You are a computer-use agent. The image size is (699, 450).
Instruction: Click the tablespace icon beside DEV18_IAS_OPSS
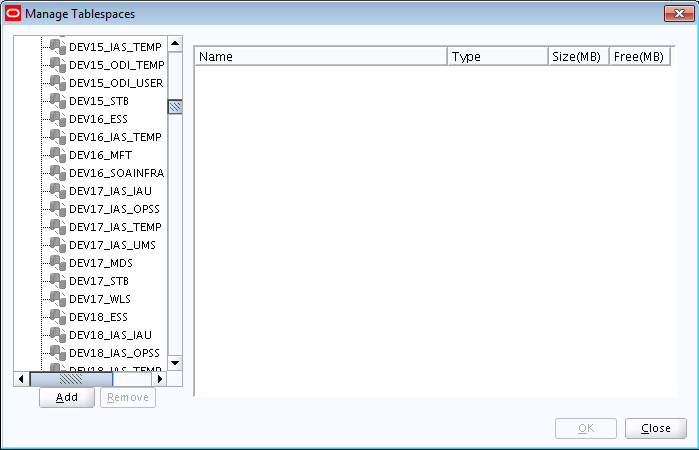click(x=58, y=353)
